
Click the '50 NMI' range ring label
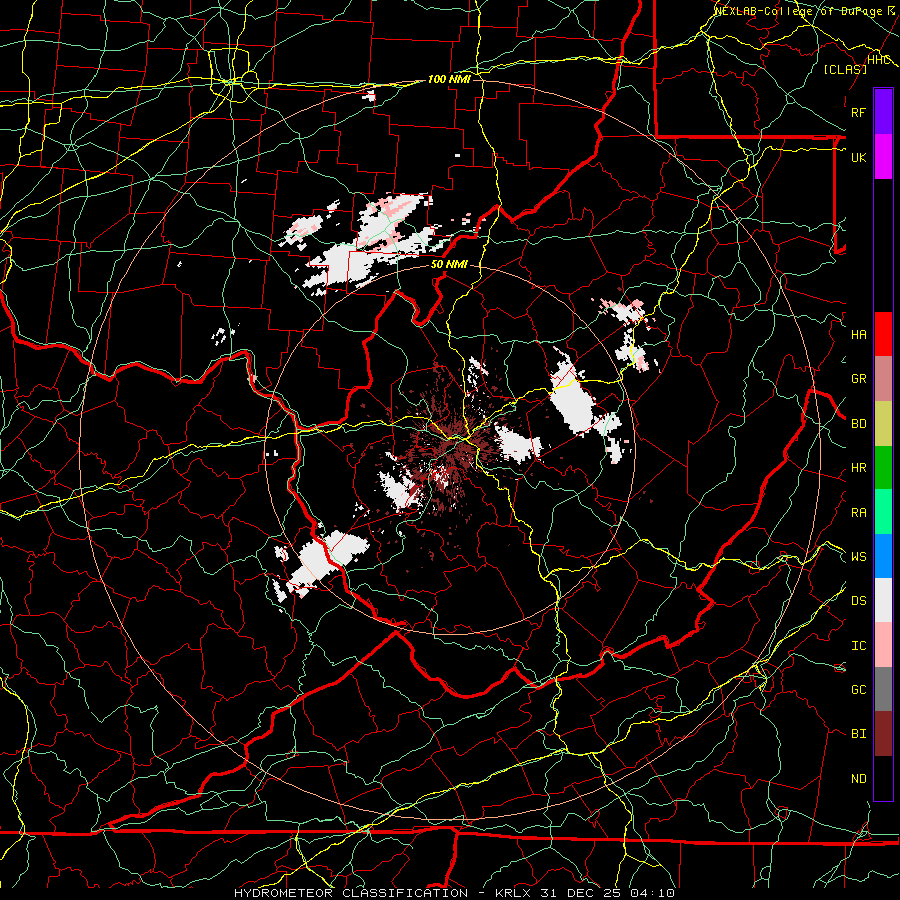coord(449,265)
